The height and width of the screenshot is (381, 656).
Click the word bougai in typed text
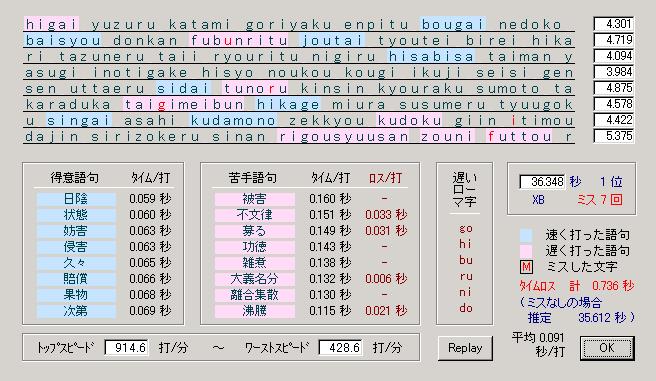(x=453, y=24)
